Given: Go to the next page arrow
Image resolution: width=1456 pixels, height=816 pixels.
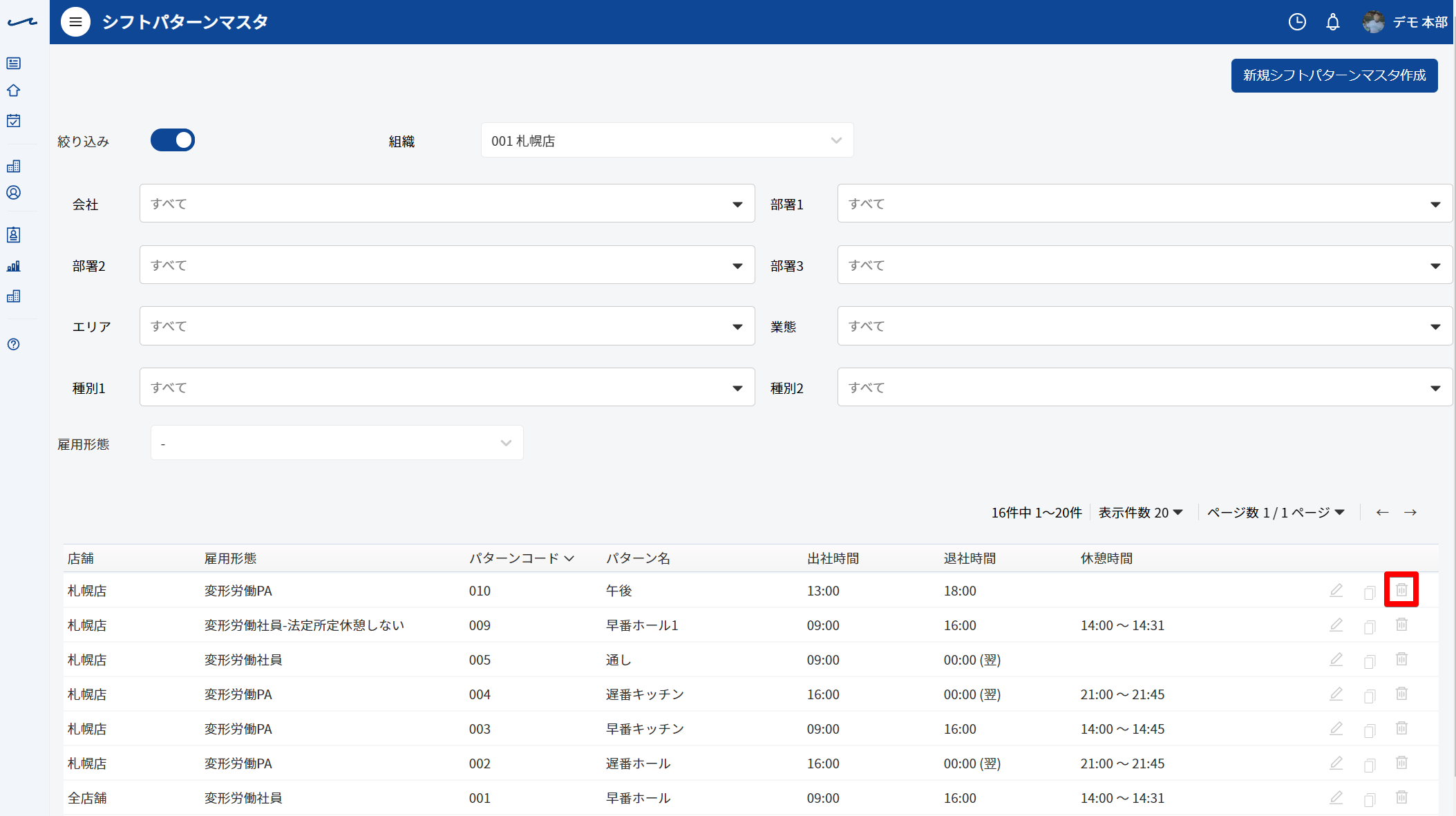Looking at the screenshot, I should [x=1410, y=512].
